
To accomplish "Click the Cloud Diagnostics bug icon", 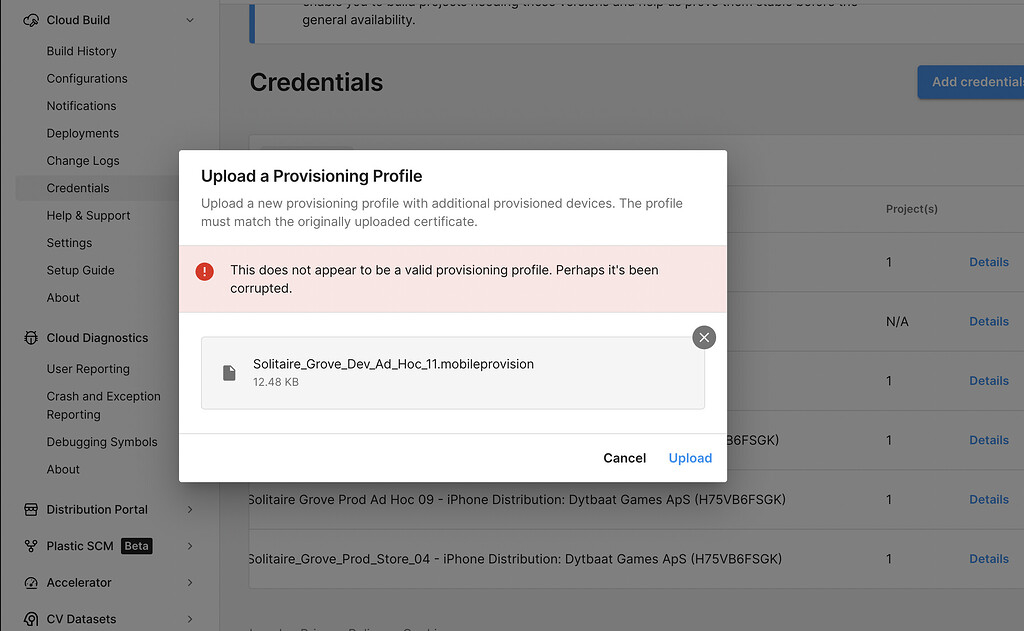I will [x=31, y=338].
